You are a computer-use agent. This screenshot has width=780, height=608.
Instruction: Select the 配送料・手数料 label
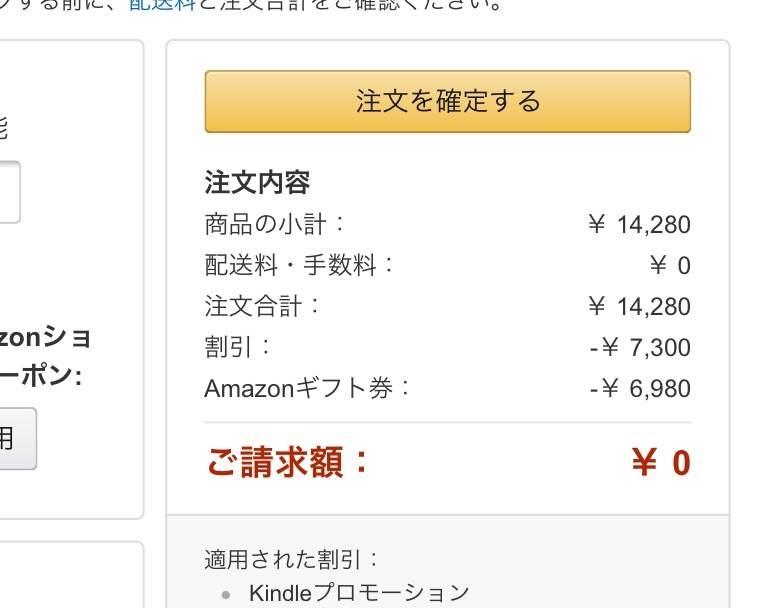click(300, 265)
